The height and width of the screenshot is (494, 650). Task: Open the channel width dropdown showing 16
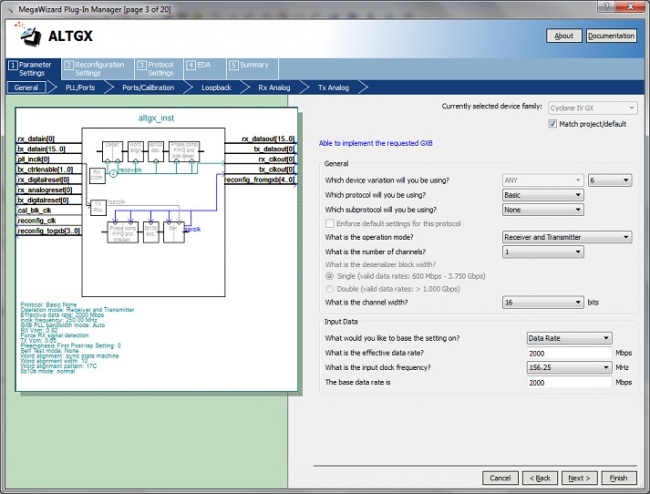point(543,302)
